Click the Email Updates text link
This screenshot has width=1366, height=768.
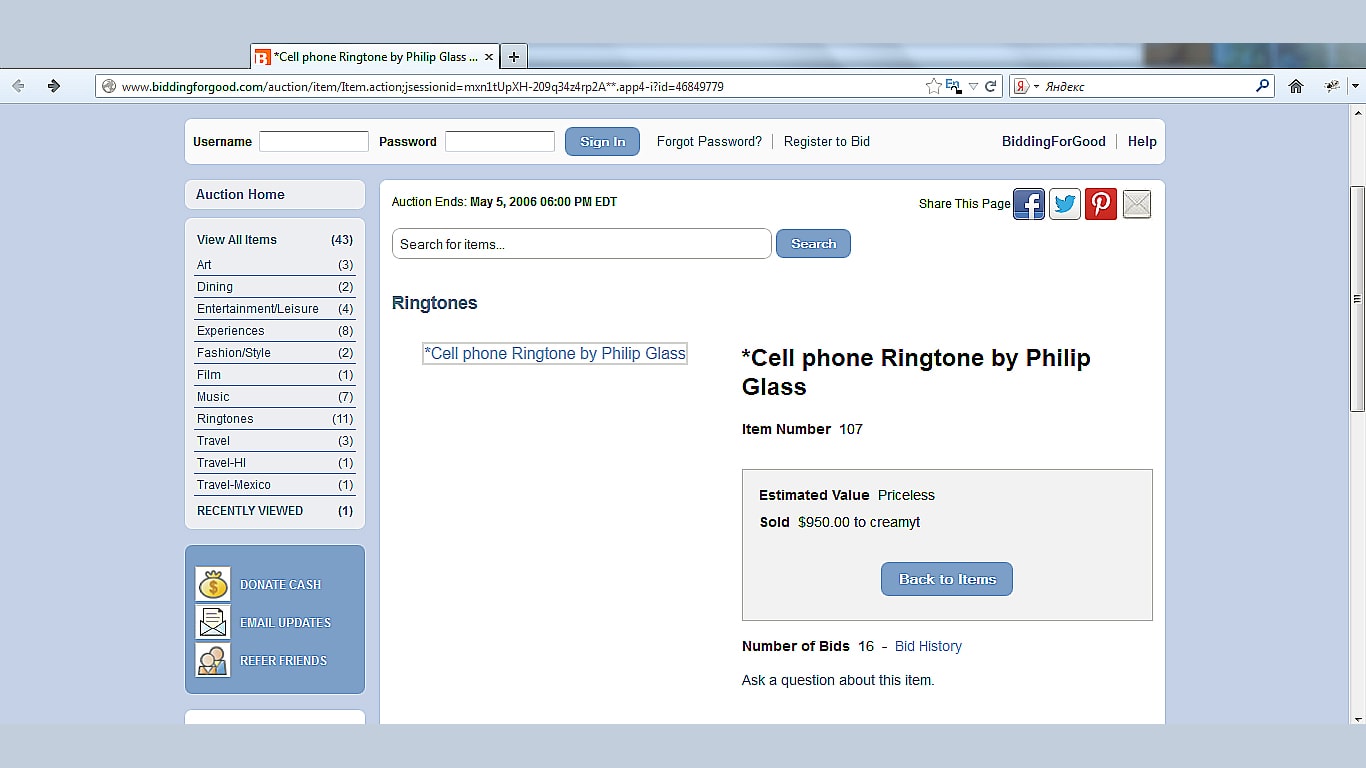point(285,623)
